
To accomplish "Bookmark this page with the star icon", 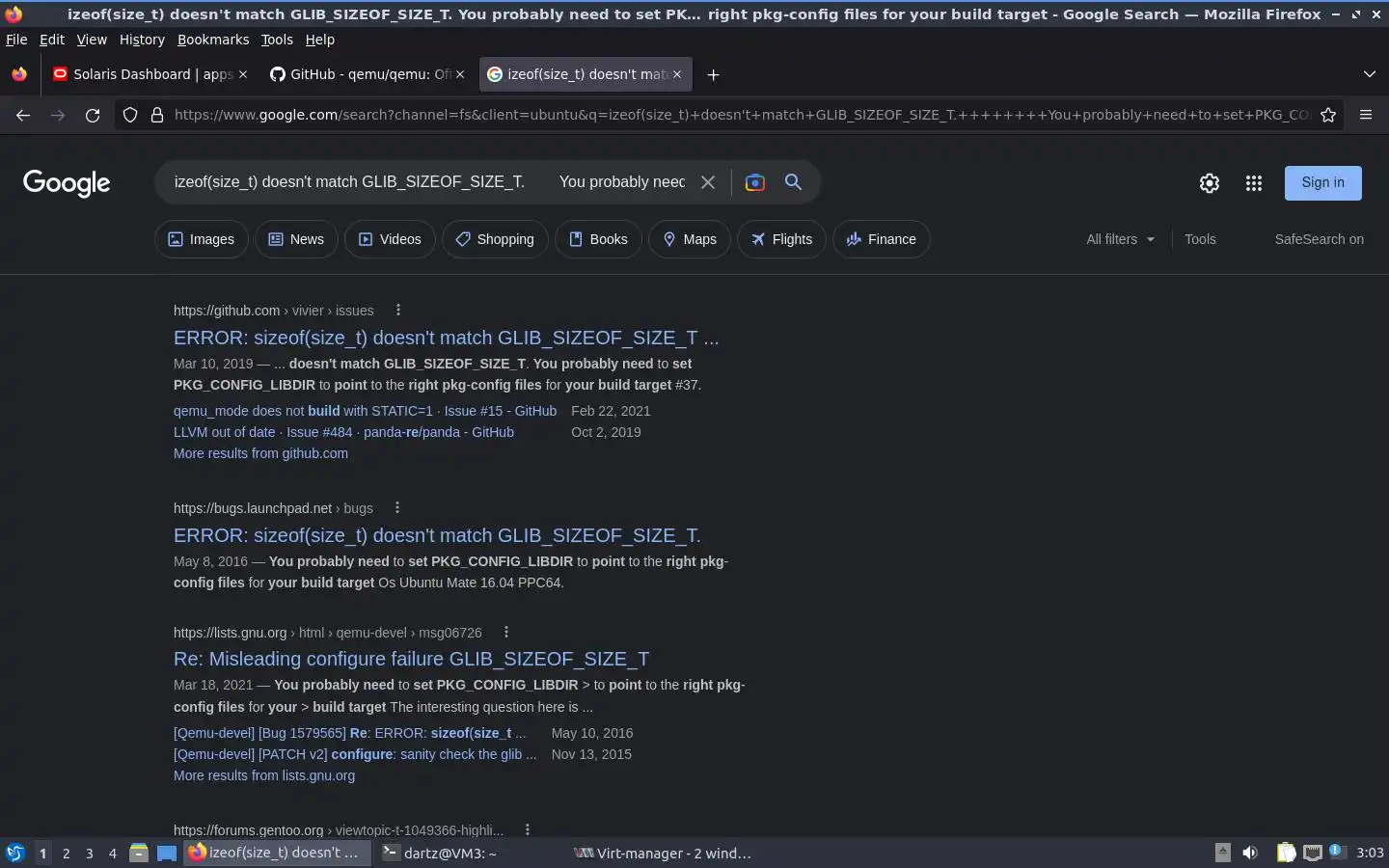I will [x=1328, y=115].
